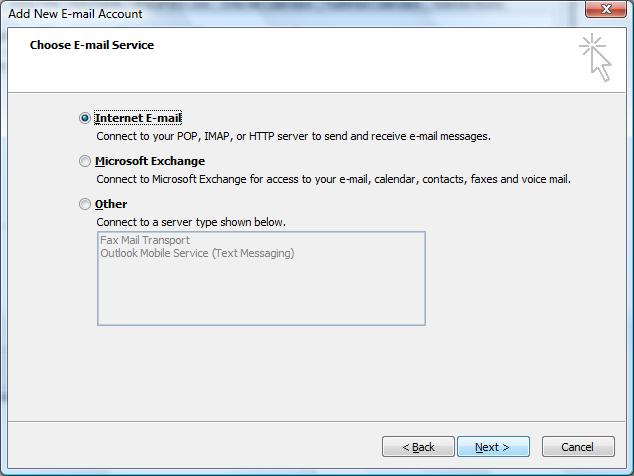Click the POP, IMAP, or HTTP description

click(293, 136)
